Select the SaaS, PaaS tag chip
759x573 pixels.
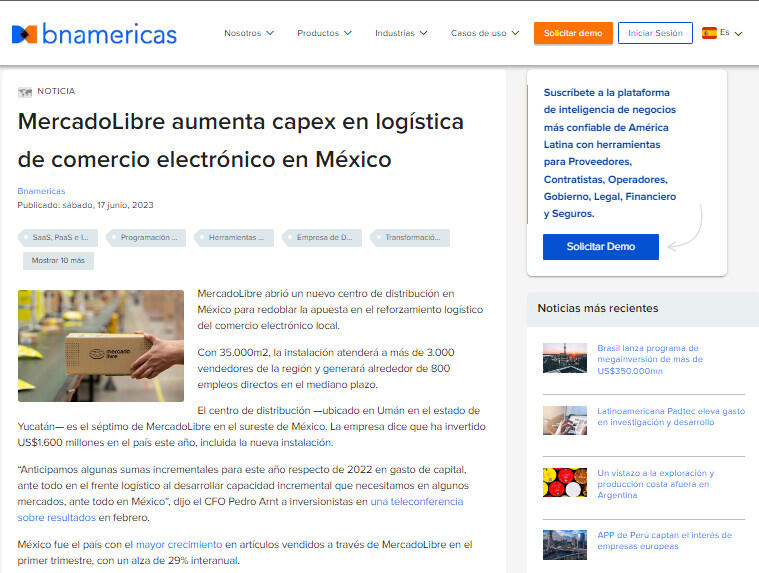[58, 238]
